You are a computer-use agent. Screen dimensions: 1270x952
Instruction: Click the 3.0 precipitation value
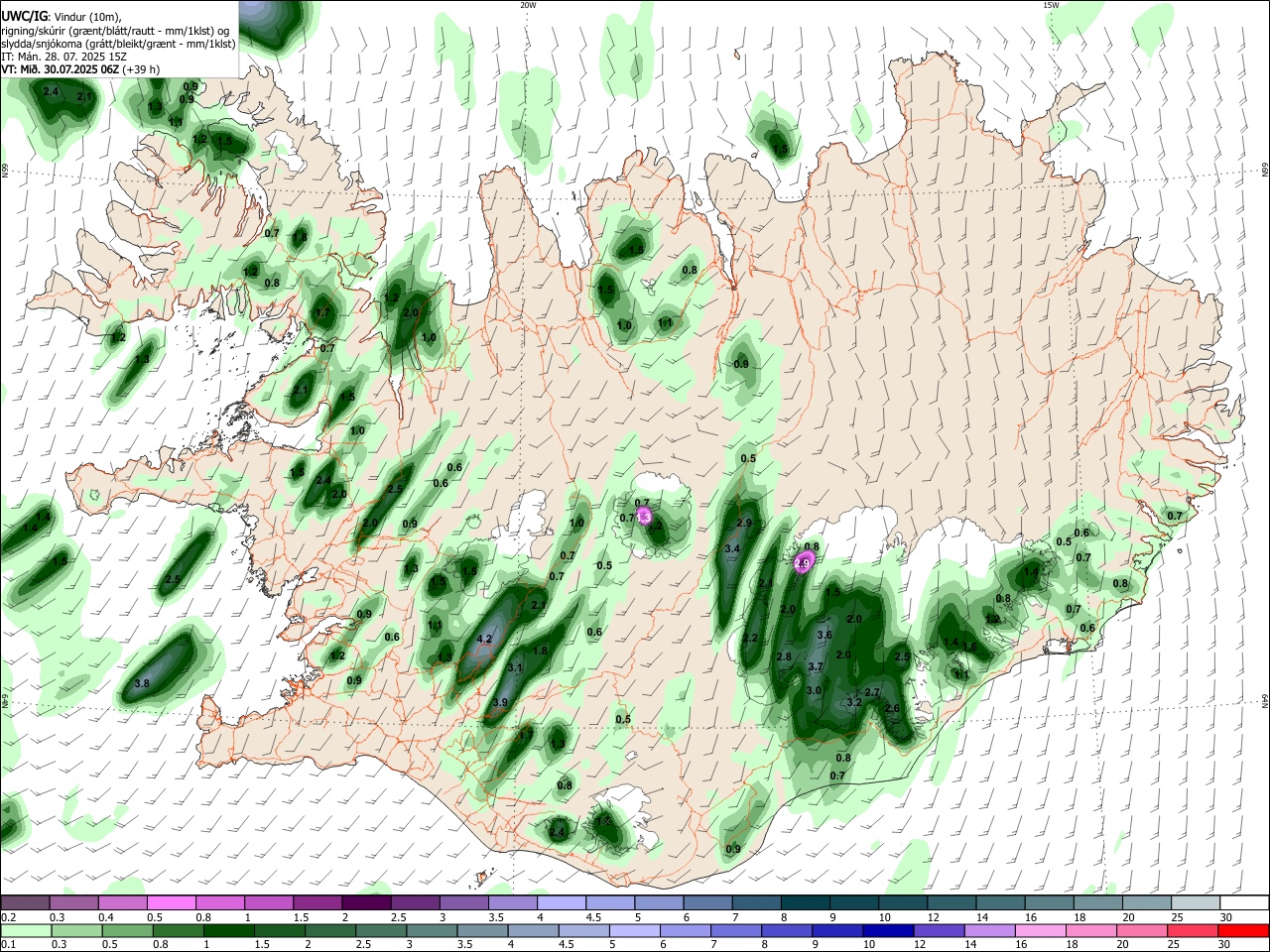pyautogui.click(x=814, y=690)
